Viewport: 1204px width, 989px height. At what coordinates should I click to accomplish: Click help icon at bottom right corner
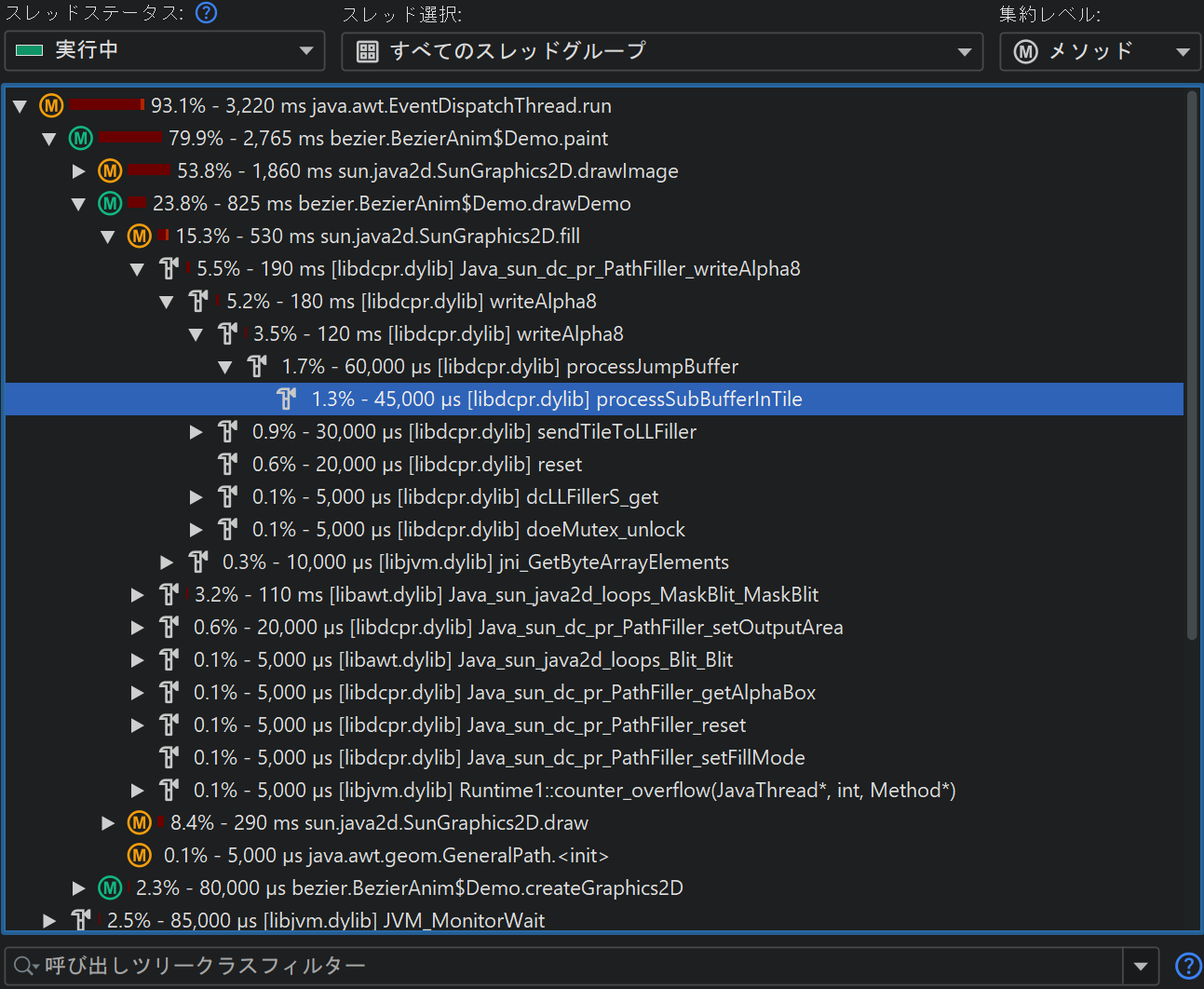coord(1187,967)
